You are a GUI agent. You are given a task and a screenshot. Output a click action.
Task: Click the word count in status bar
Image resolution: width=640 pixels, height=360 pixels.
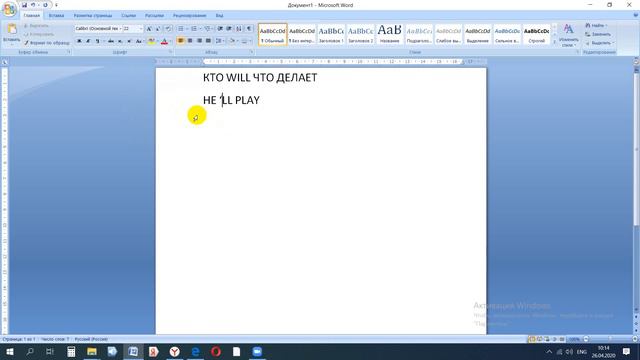click(55, 339)
